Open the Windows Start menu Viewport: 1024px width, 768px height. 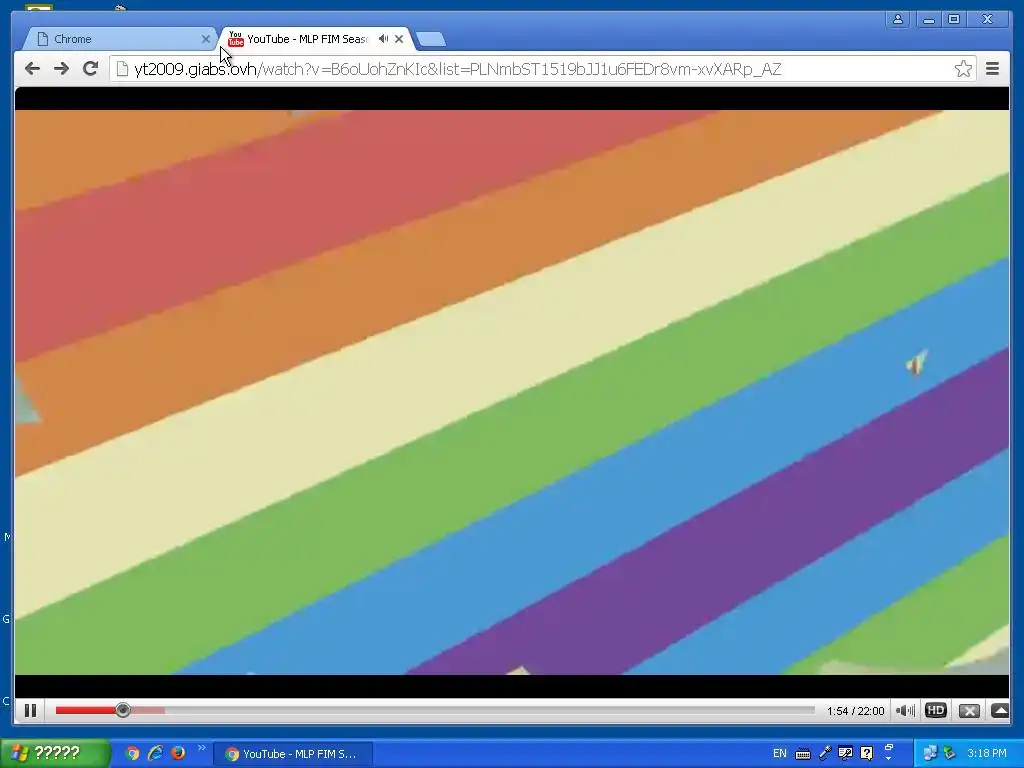tap(55, 754)
